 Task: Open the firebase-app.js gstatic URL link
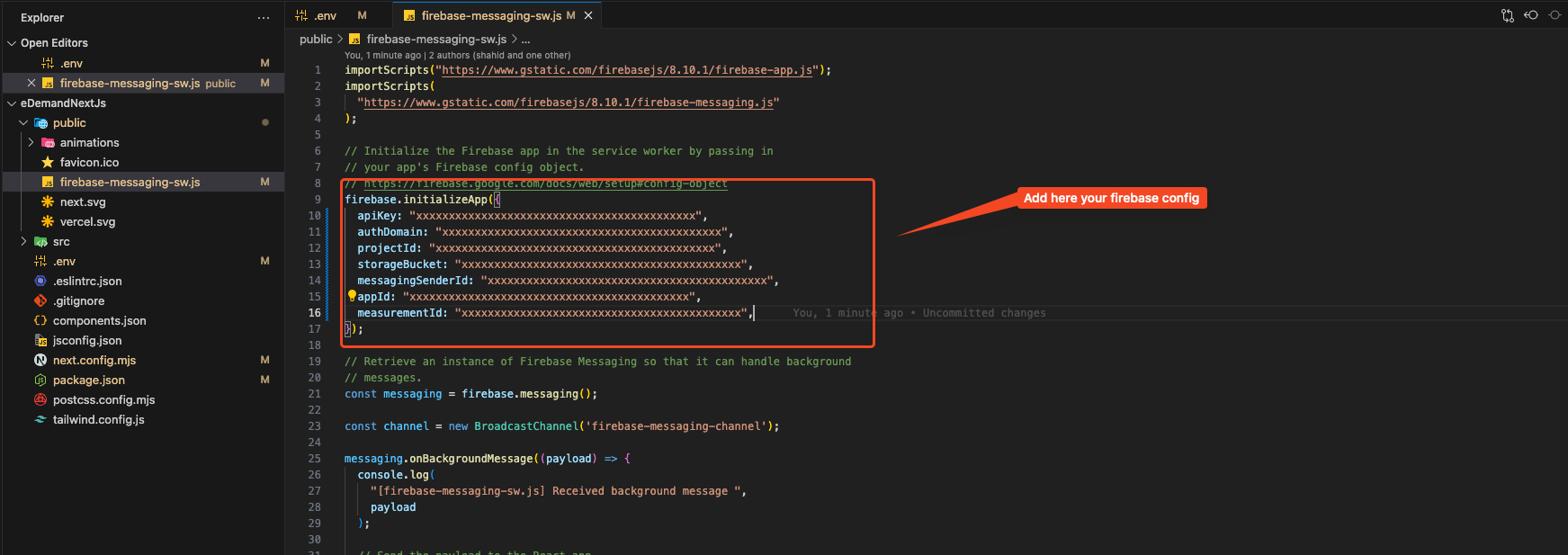tap(627, 70)
